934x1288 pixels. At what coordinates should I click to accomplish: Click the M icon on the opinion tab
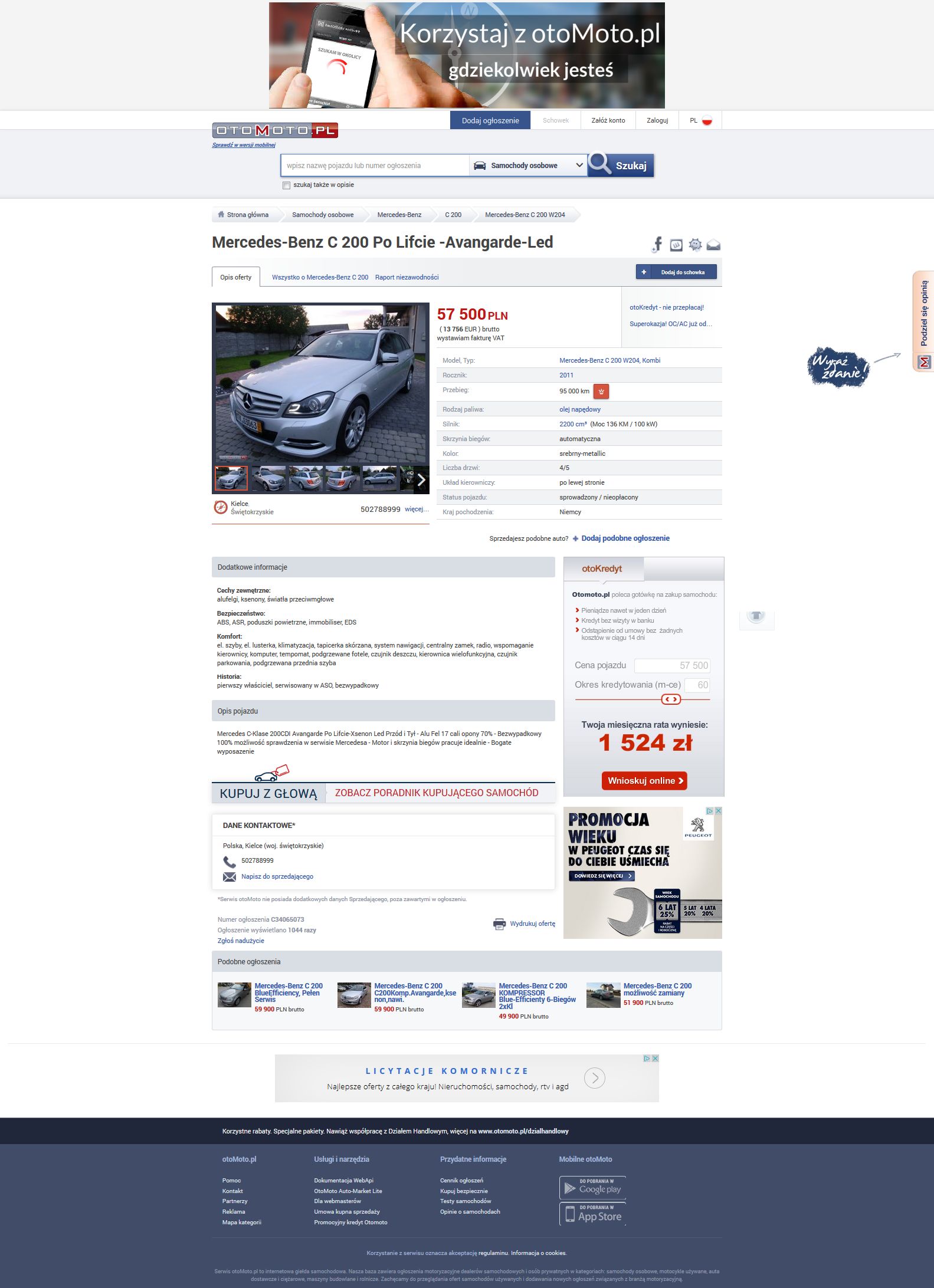click(925, 362)
